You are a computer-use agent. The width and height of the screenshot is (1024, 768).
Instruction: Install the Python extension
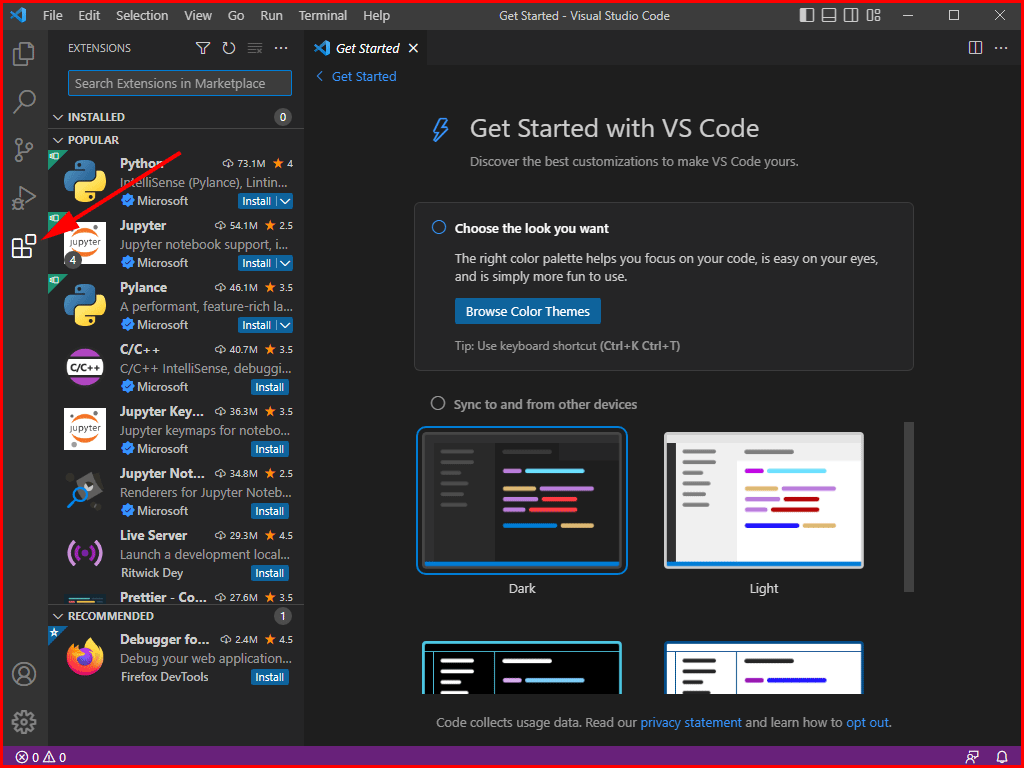(257, 201)
